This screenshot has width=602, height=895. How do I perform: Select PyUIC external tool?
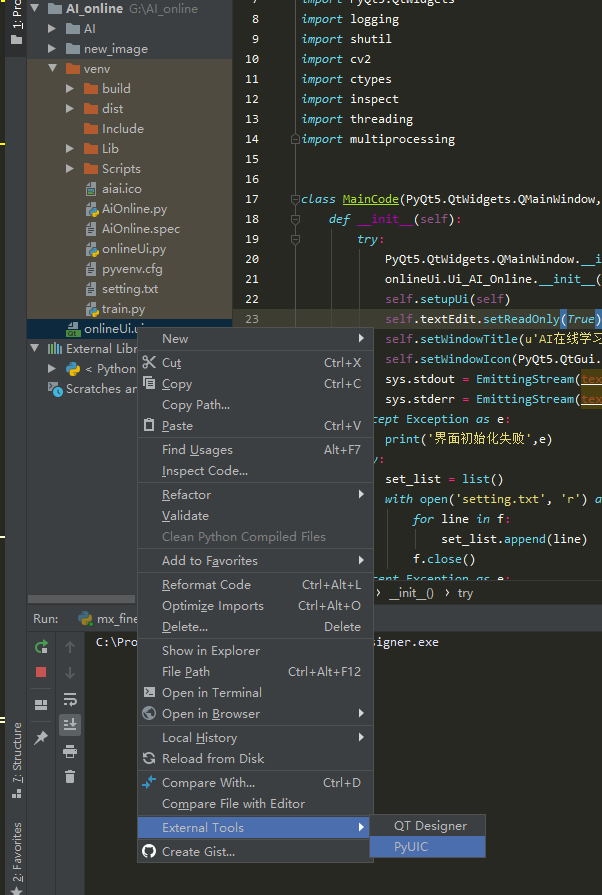click(427, 847)
